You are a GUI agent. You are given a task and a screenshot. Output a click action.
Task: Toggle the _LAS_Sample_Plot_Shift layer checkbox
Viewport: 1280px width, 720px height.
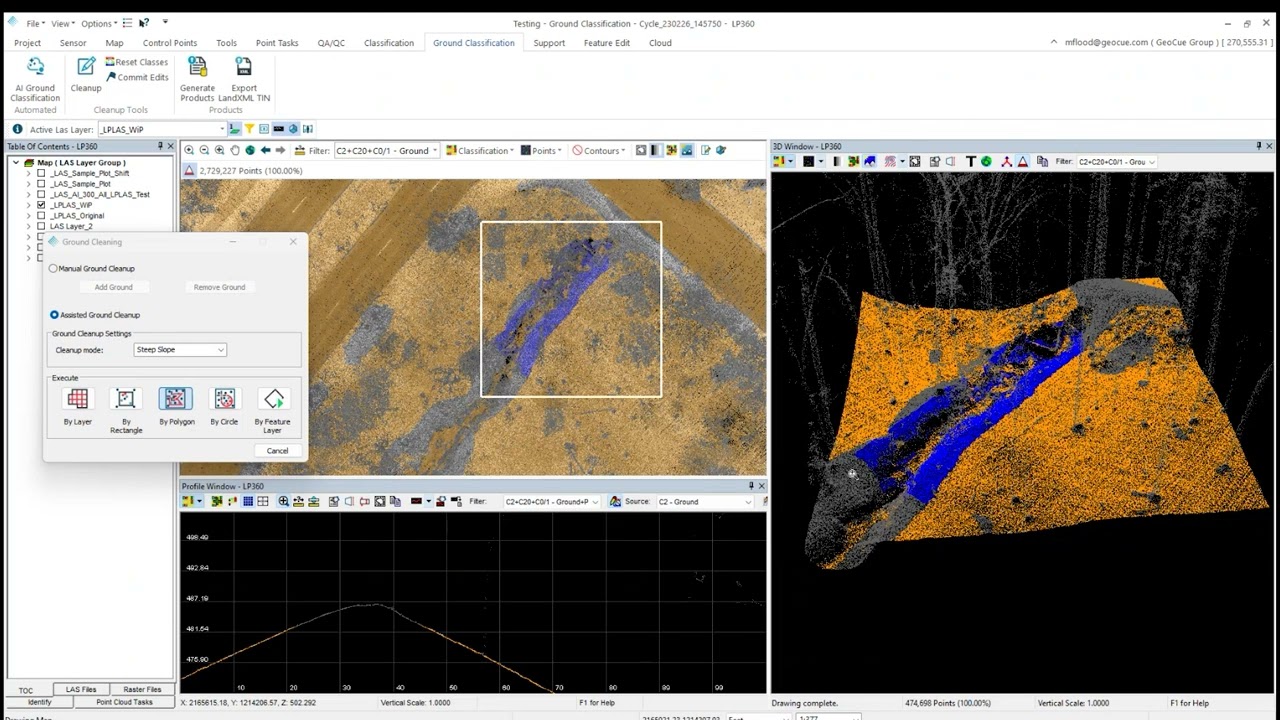coord(41,173)
